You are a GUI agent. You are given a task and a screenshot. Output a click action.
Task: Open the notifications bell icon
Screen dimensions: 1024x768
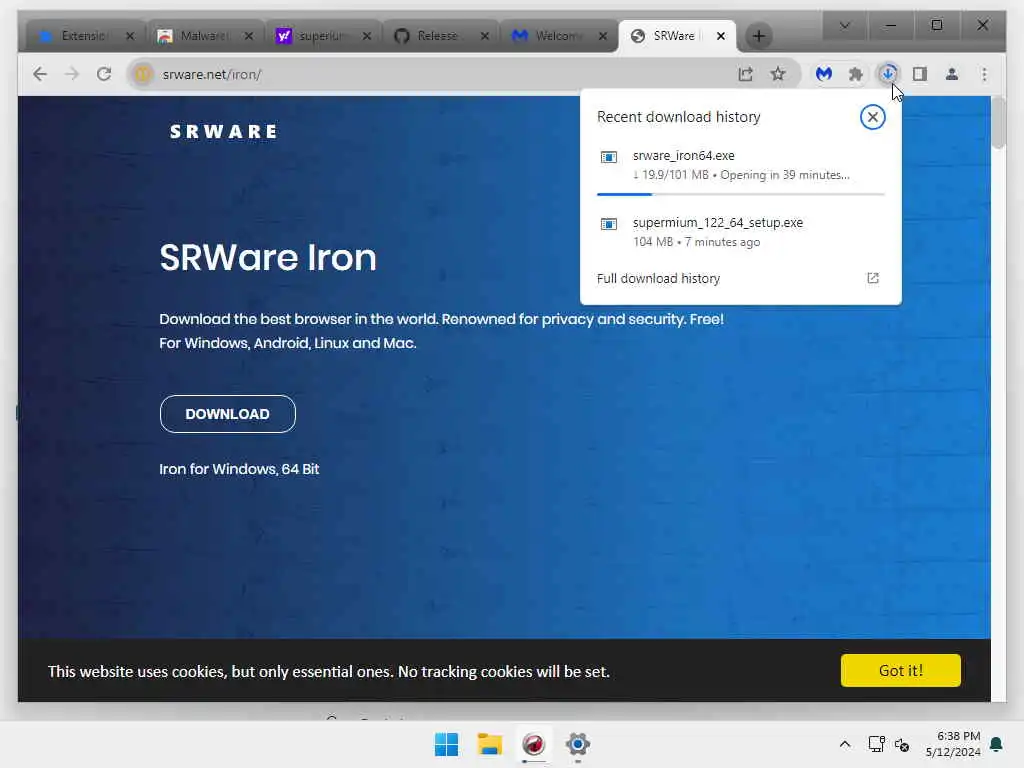point(997,744)
